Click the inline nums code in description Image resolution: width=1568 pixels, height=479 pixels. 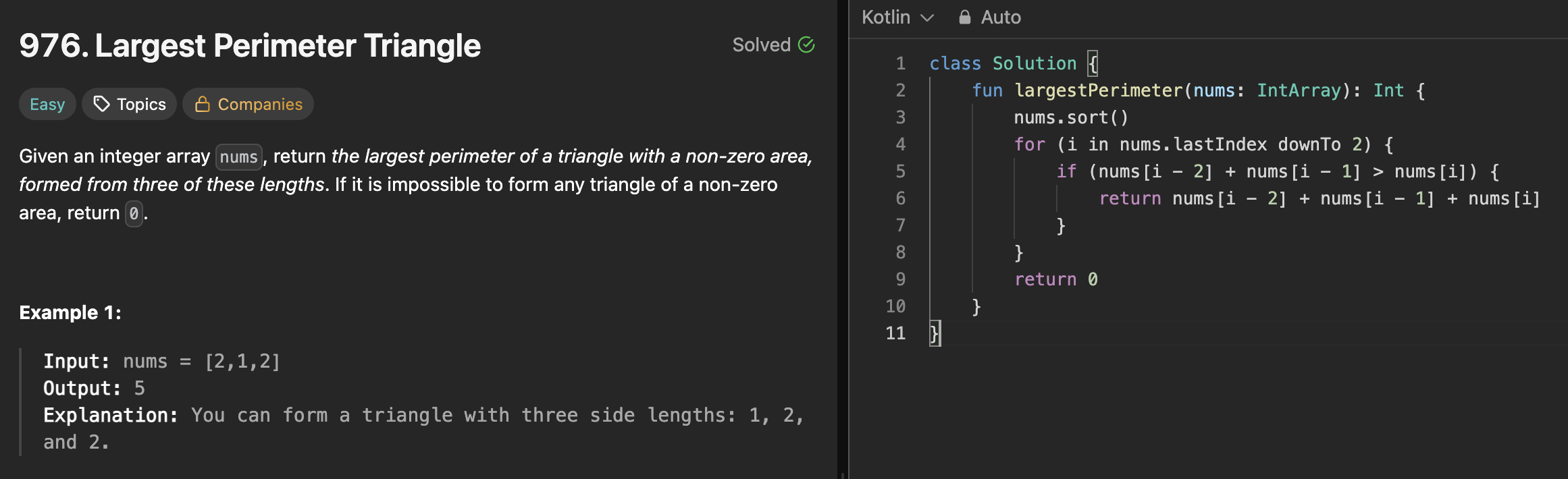point(238,157)
